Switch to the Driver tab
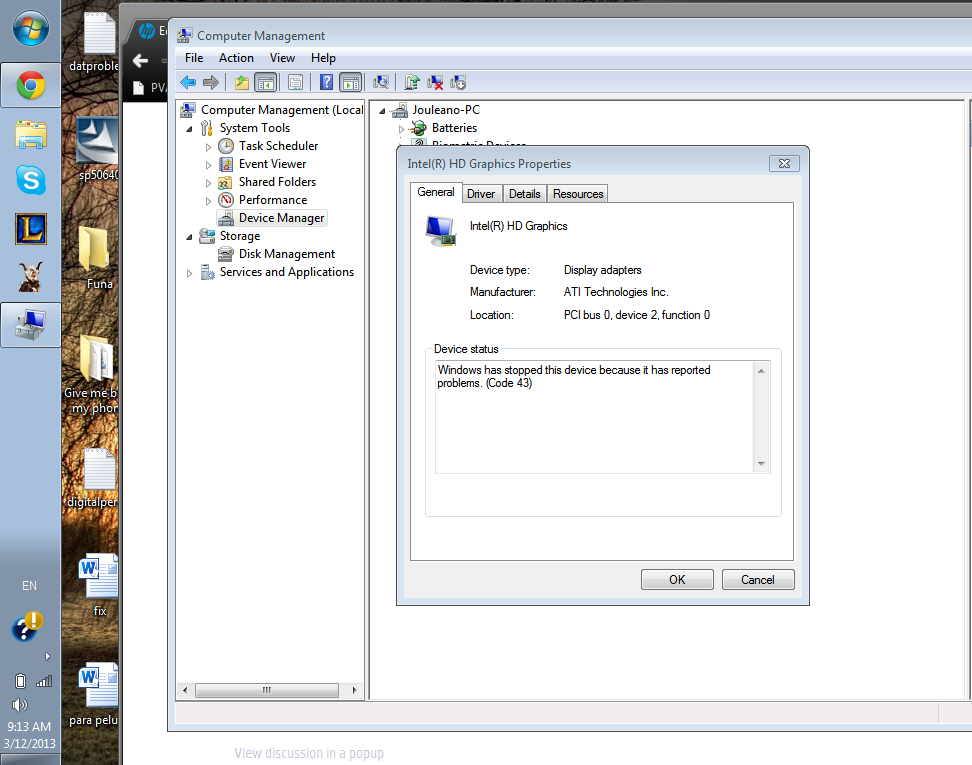This screenshot has width=972, height=765. [x=481, y=193]
